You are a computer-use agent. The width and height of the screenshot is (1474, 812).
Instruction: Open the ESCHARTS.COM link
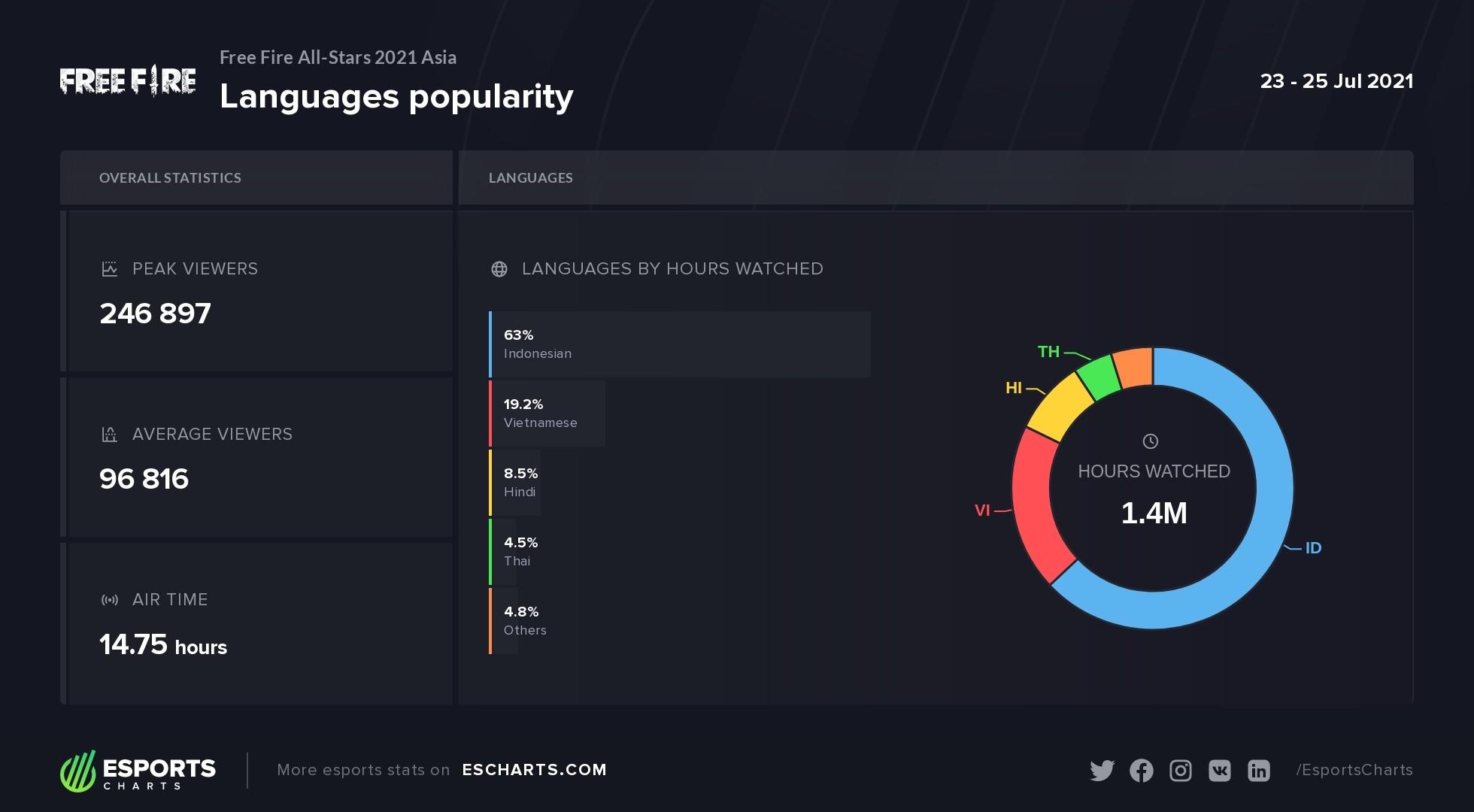[x=535, y=770]
